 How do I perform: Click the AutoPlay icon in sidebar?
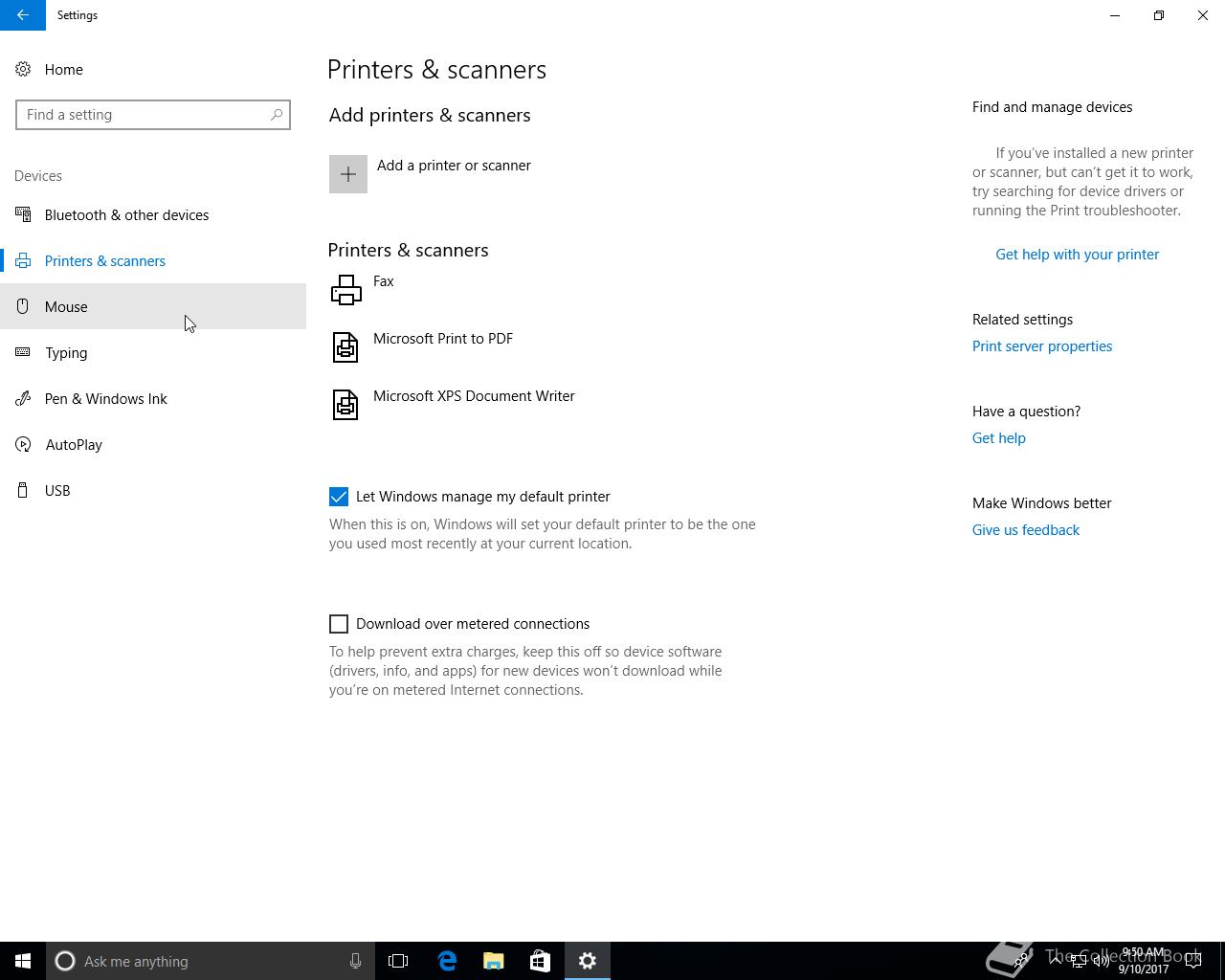pyautogui.click(x=23, y=445)
